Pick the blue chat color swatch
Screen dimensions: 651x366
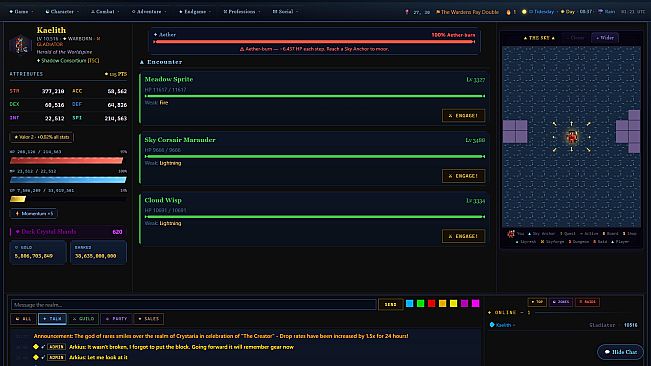[x=409, y=304]
